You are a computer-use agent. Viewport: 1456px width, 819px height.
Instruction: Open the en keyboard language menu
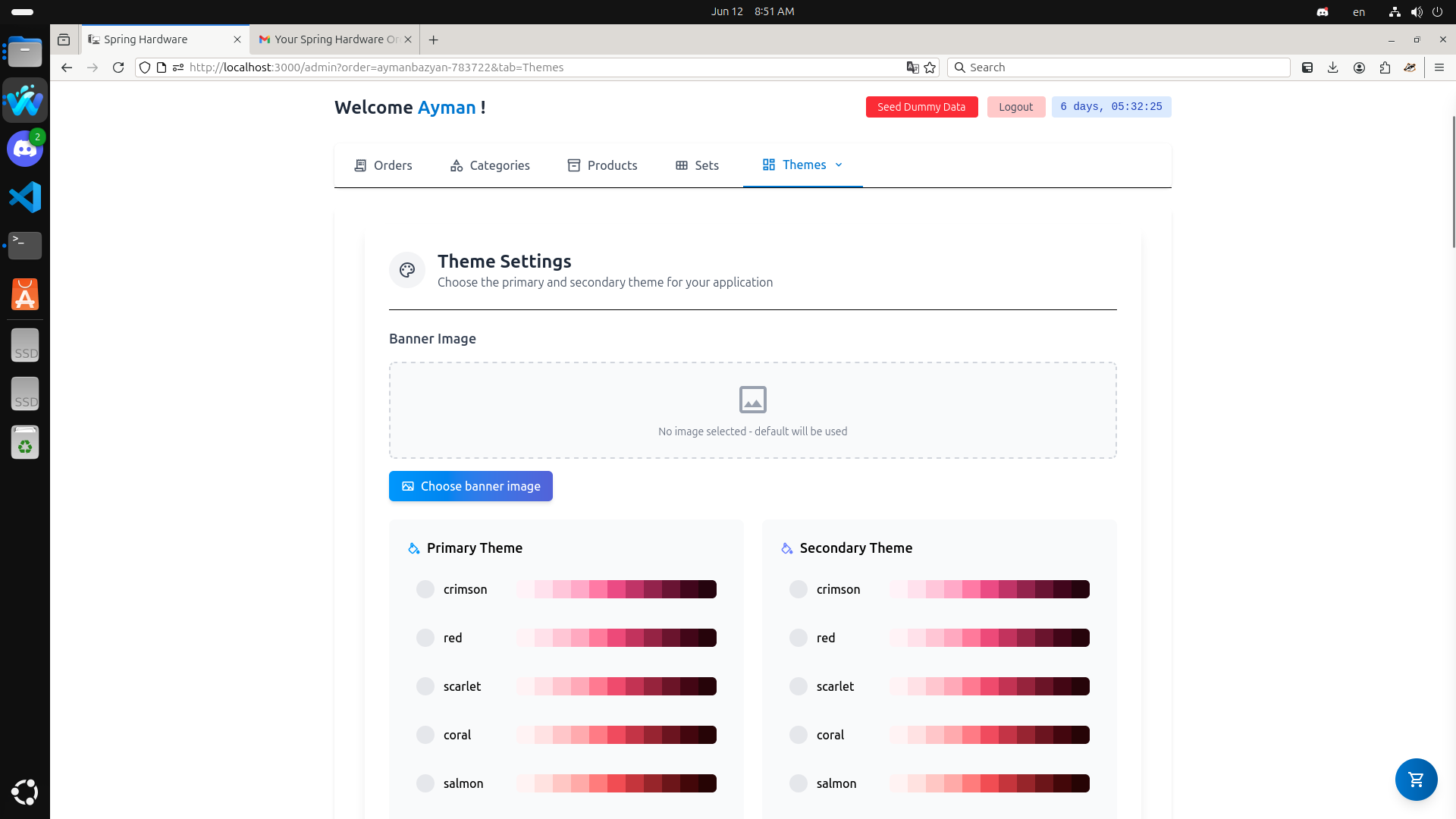coord(1359,12)
